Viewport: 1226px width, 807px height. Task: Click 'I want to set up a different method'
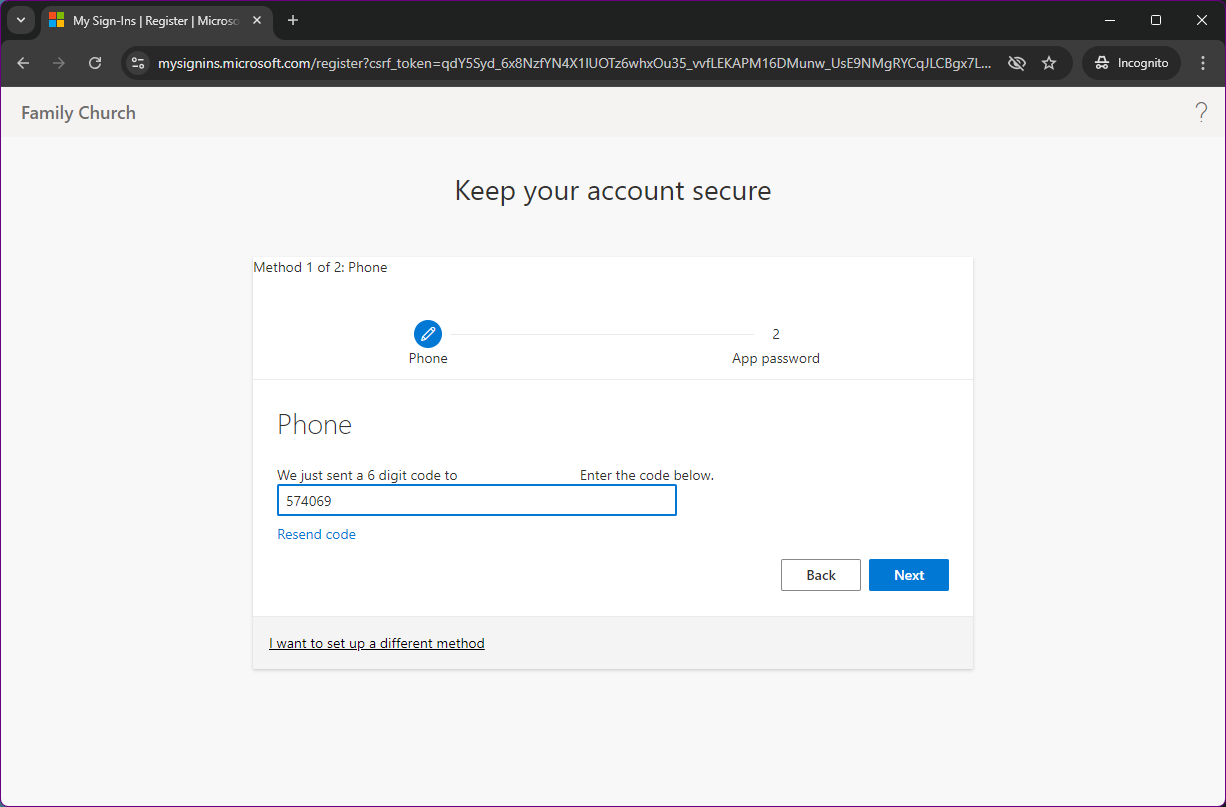tap(377, 643)
